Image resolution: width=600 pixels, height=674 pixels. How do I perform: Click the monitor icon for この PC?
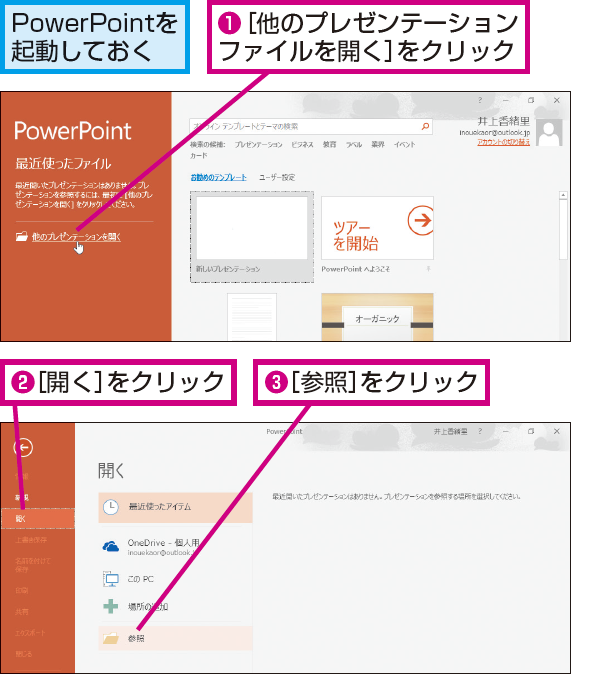pos(111,579)
